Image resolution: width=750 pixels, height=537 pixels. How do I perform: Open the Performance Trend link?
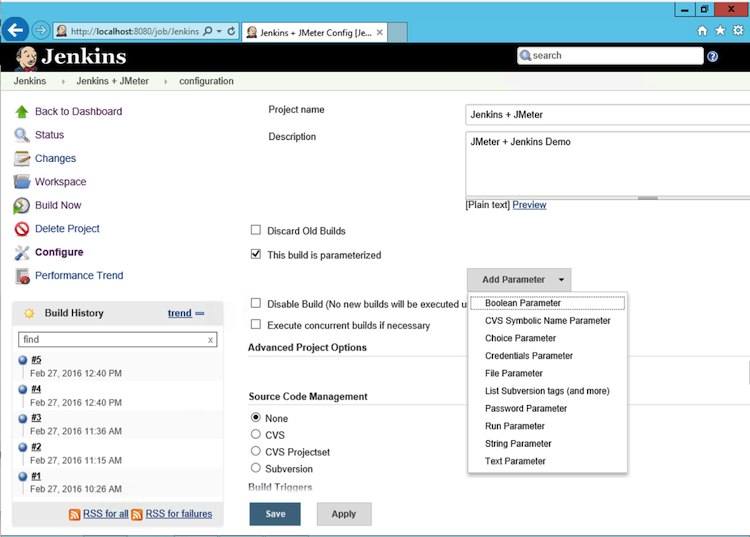[79, 276]
